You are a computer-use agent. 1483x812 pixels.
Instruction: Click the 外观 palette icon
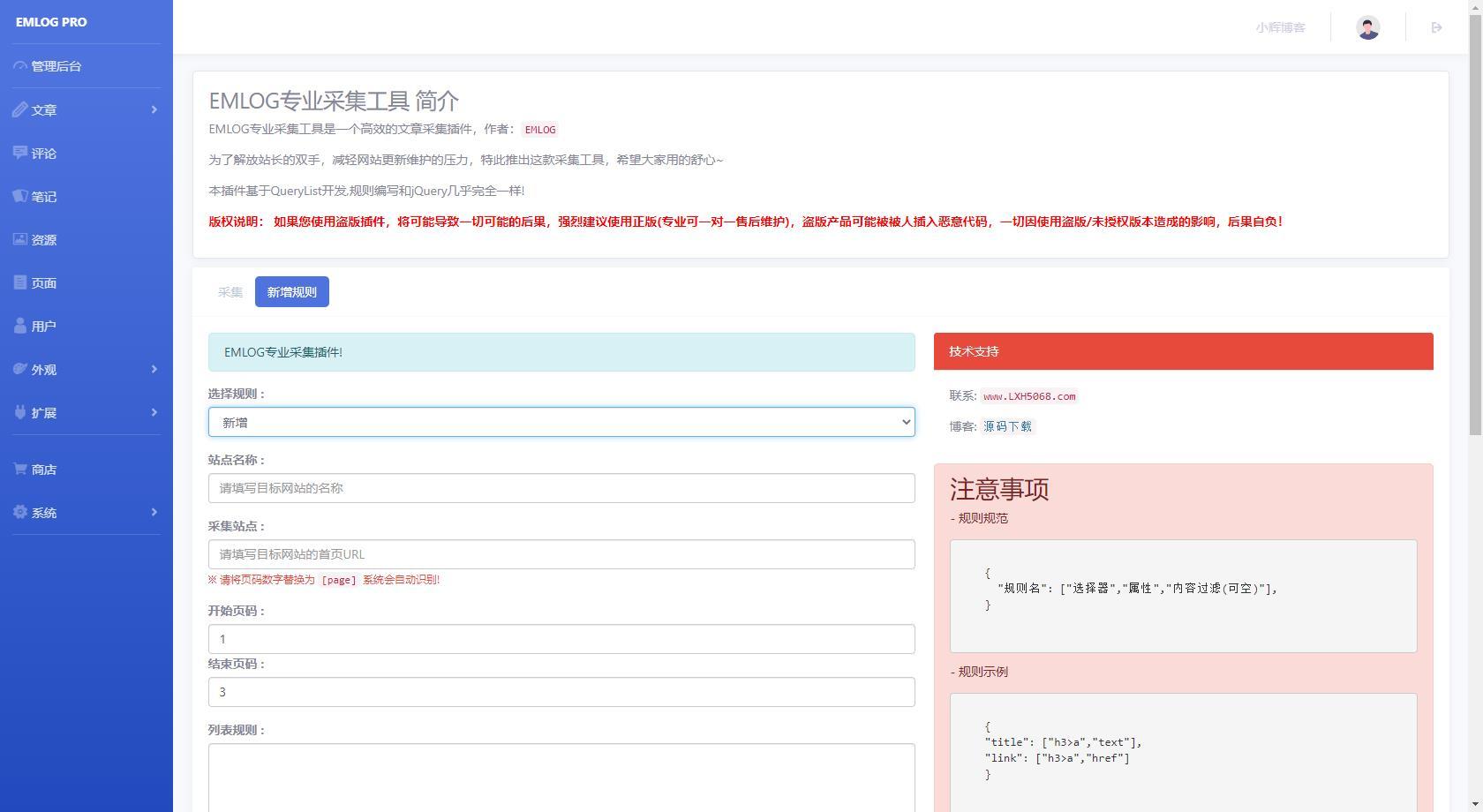(x=20, y=369)
